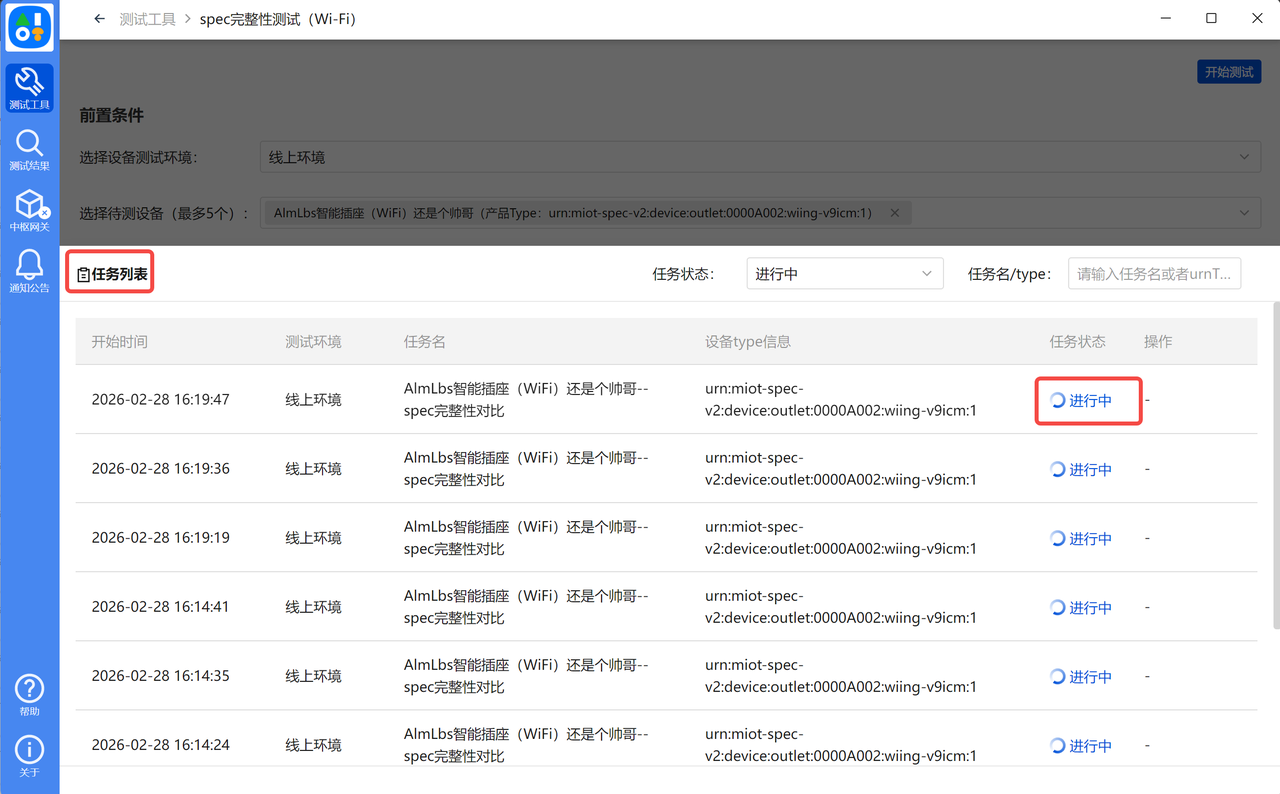This screenshot has width=1280, height=794.
Task: Click the spinner icon in 16:19:47 row
Action: 1058,400
